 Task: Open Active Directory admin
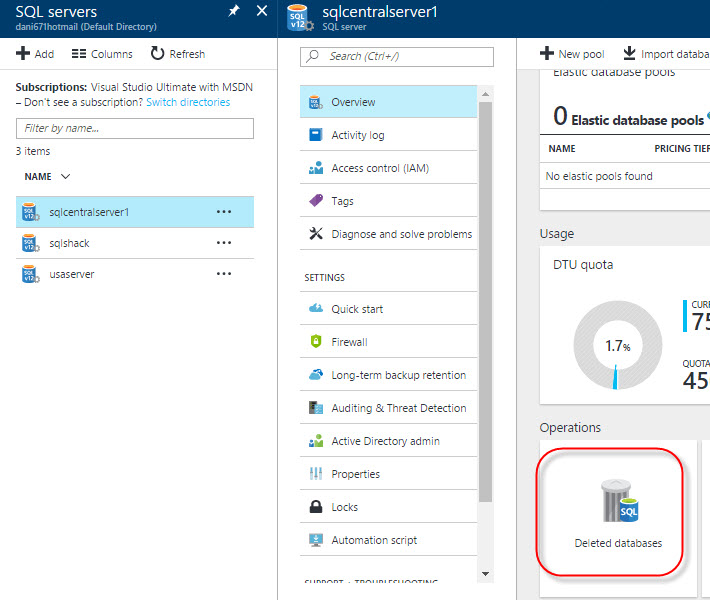[x=389, y=441]
